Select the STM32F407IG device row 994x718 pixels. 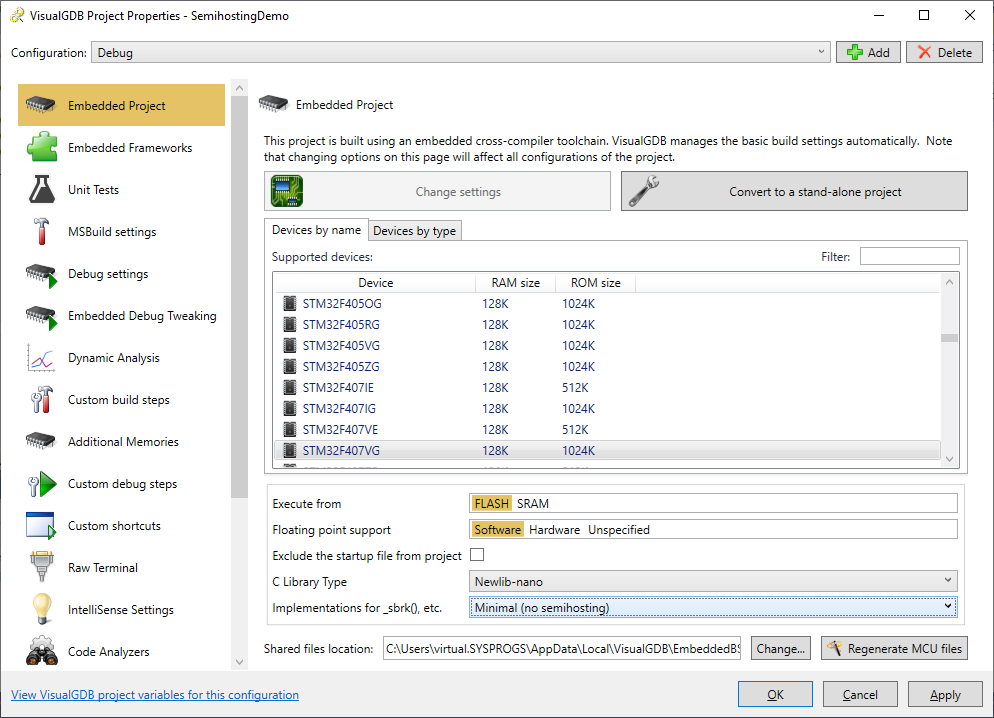[x=607, y=408]
